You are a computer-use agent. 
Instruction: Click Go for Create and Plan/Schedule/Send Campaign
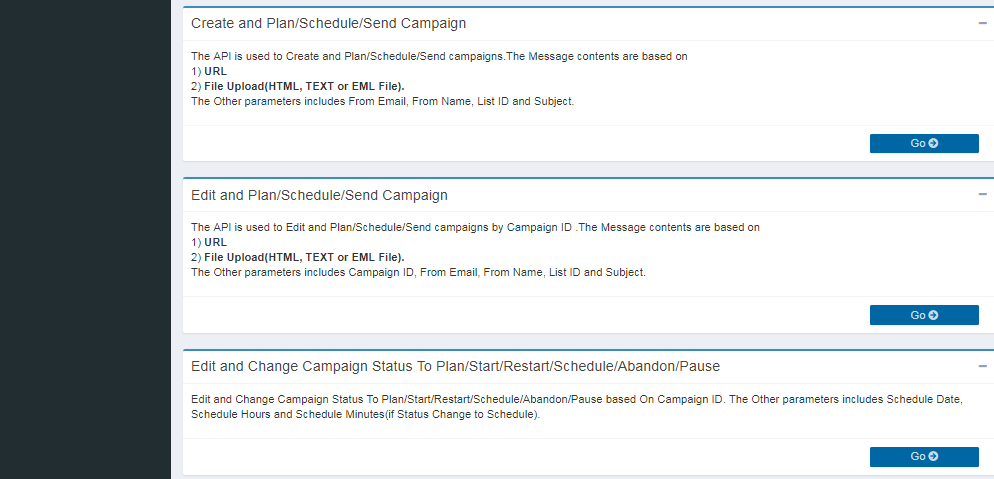click(x=923, y=143)
